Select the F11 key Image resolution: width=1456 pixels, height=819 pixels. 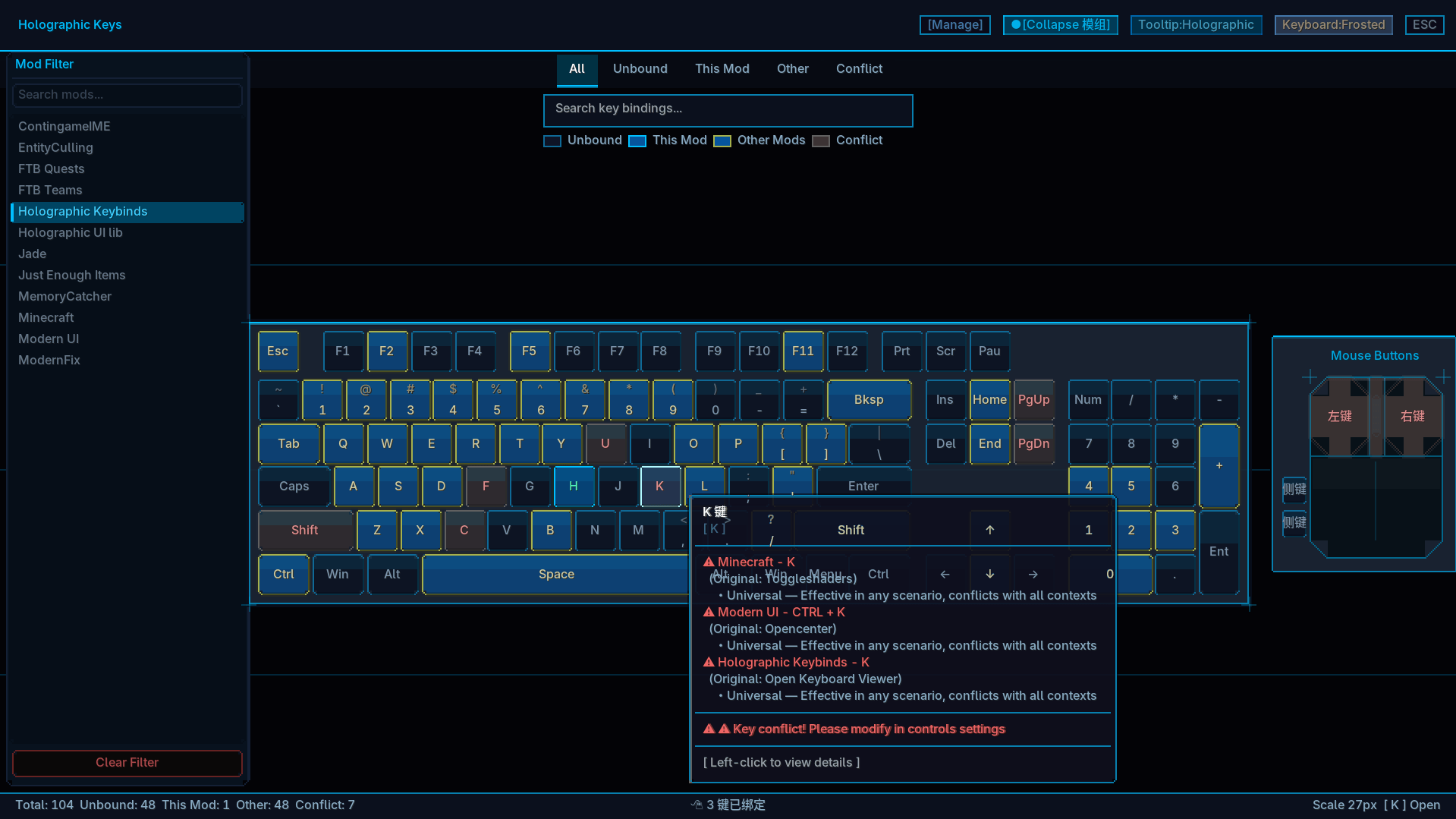pyautogui.click(x=803, y=351)
